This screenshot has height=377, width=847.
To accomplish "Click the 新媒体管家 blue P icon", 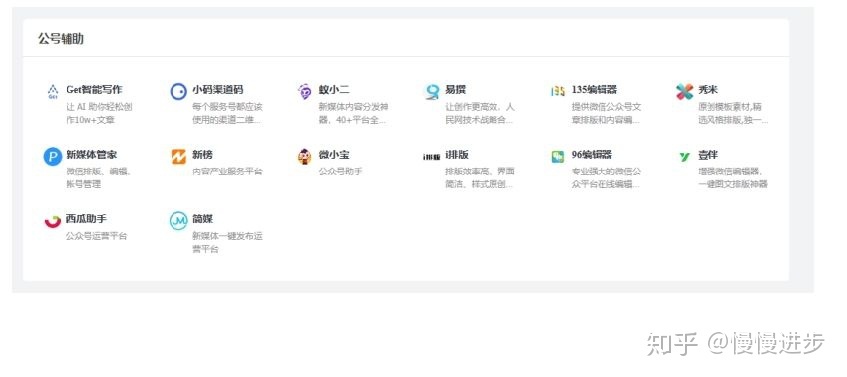I will click(53, 157).
